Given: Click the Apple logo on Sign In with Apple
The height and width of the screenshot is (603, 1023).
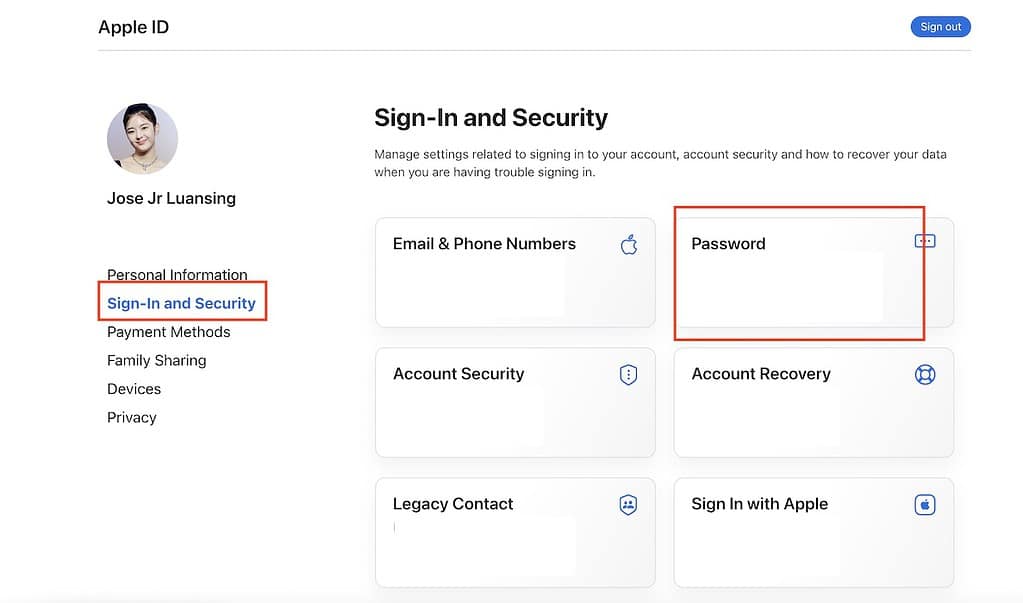Looking at the screenshot, I should pos(924,504).
